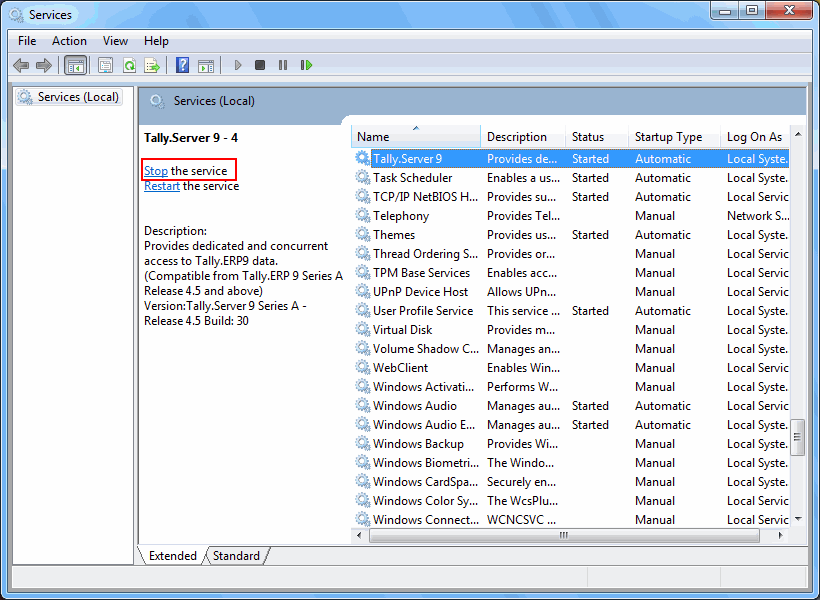Click the vertical scrollbar thumb
Image resolution: width=820 pixels, height=600 pixels.
(x=798, y=437)
